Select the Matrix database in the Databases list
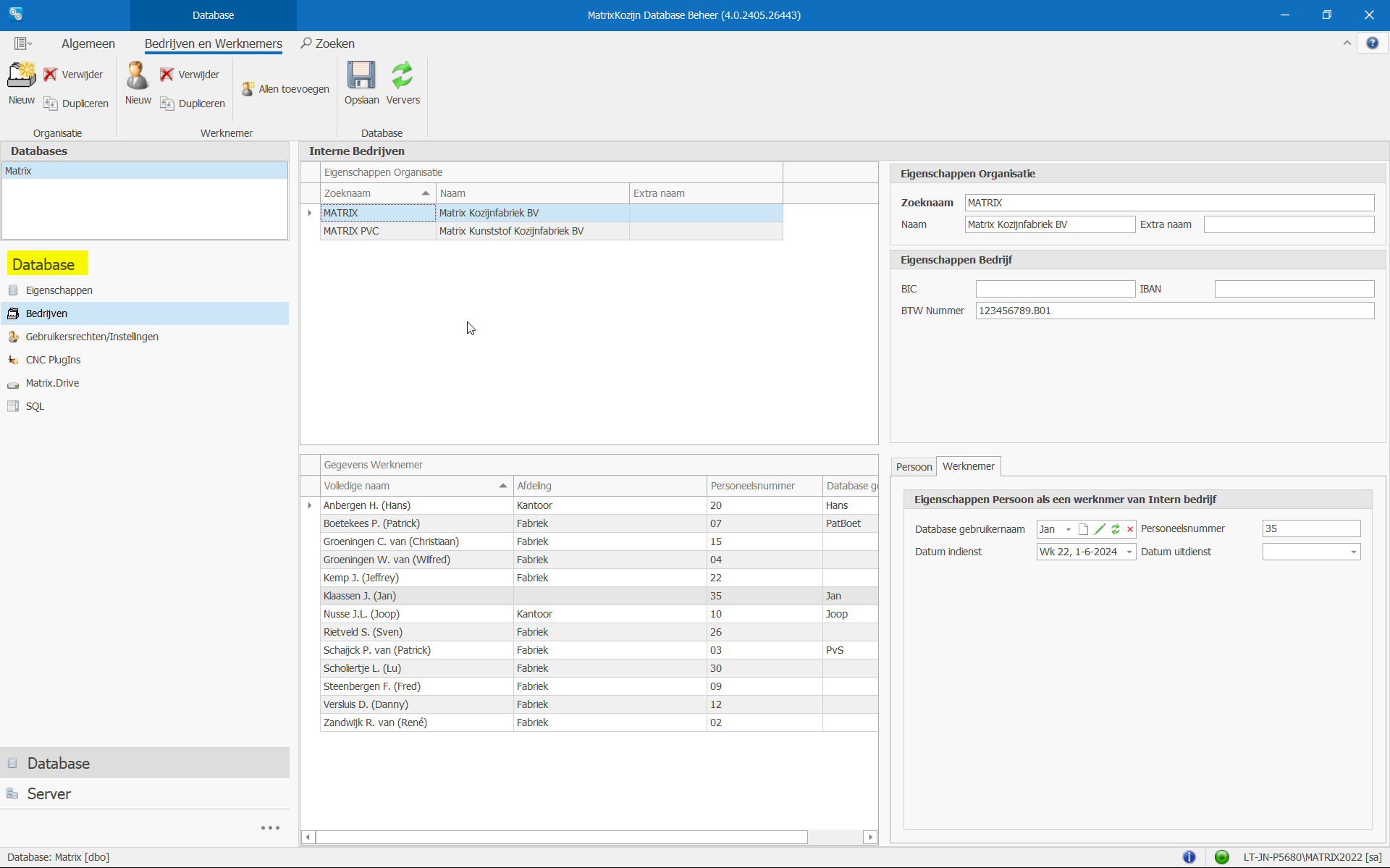Screen dimensions: 1390x868 coord(145,171)
